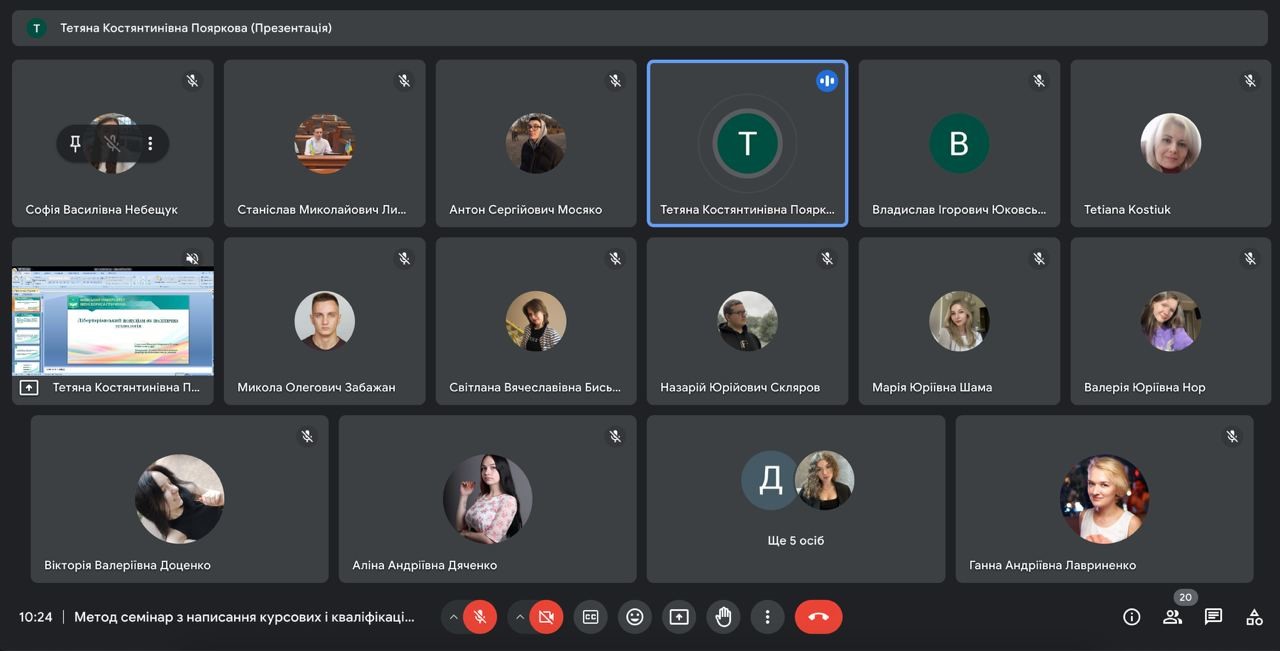Toggle the microphone mute button
This screenshot has height=651, width=1280.
point(480,617)
